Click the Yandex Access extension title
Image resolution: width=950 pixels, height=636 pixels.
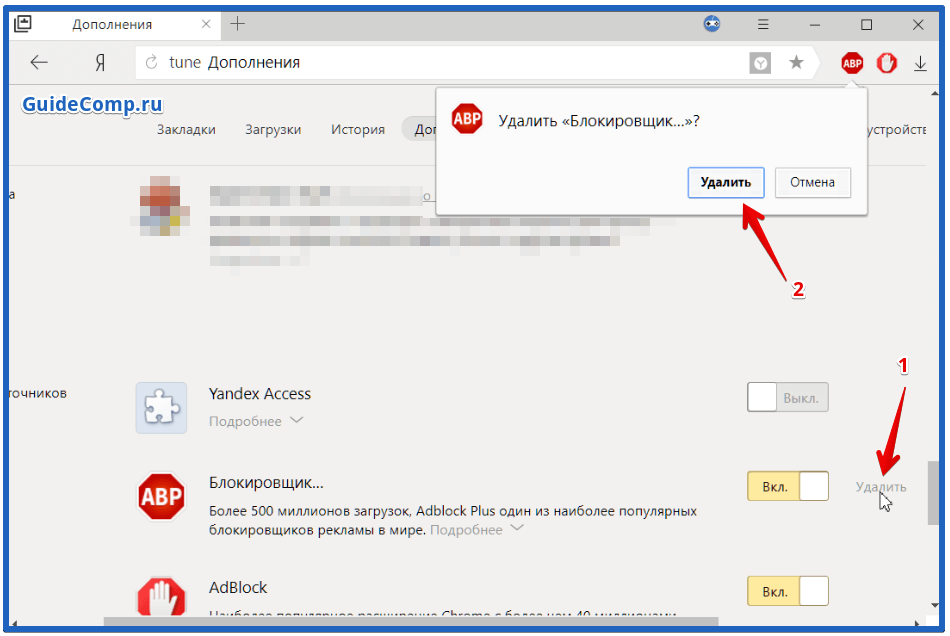pyautogui.click(x=259, y=394)
